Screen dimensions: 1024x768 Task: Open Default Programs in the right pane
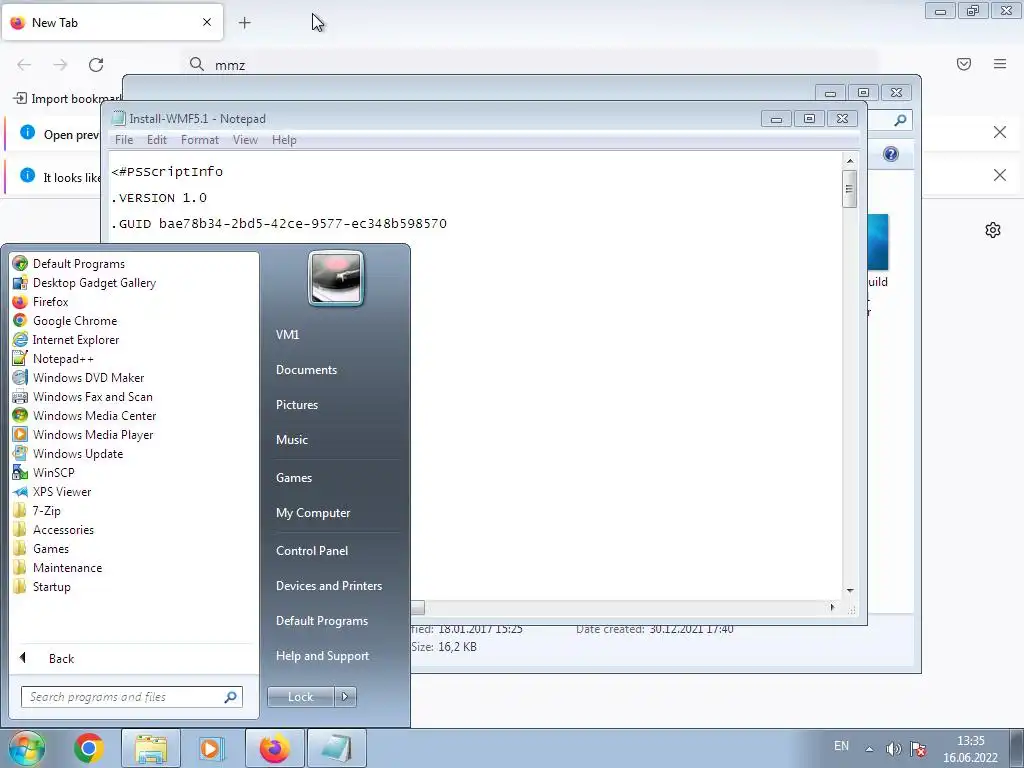[x=321, y=621]
